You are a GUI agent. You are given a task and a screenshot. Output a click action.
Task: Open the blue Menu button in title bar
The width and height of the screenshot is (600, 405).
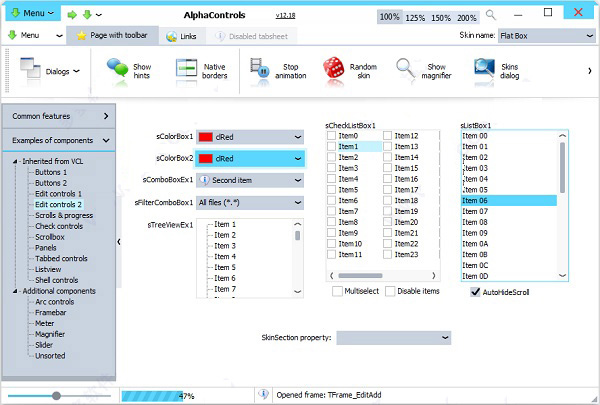33,13
